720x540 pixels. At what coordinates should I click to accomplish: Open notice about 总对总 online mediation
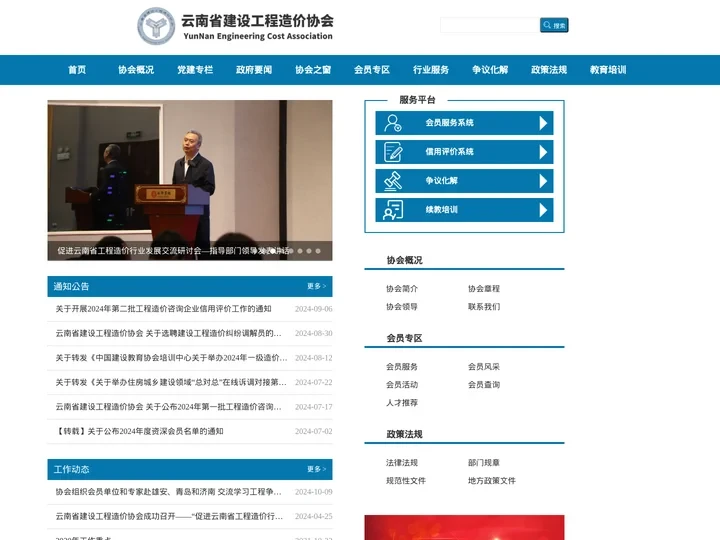pos(171,382)
